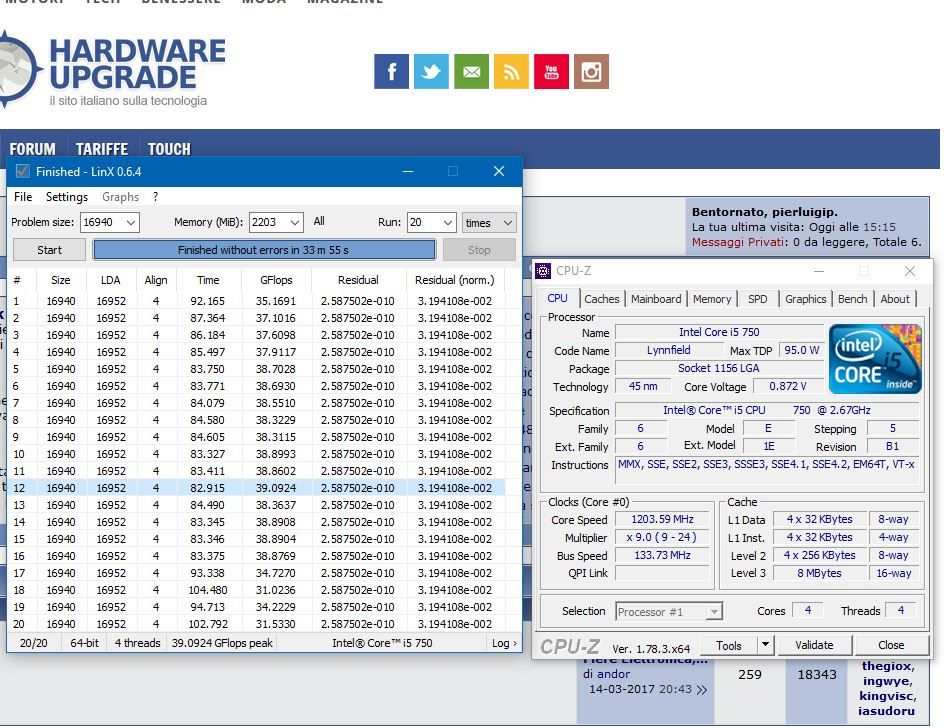Open the Tools dropdown arrow in CPU-Z

pos(765,645)
